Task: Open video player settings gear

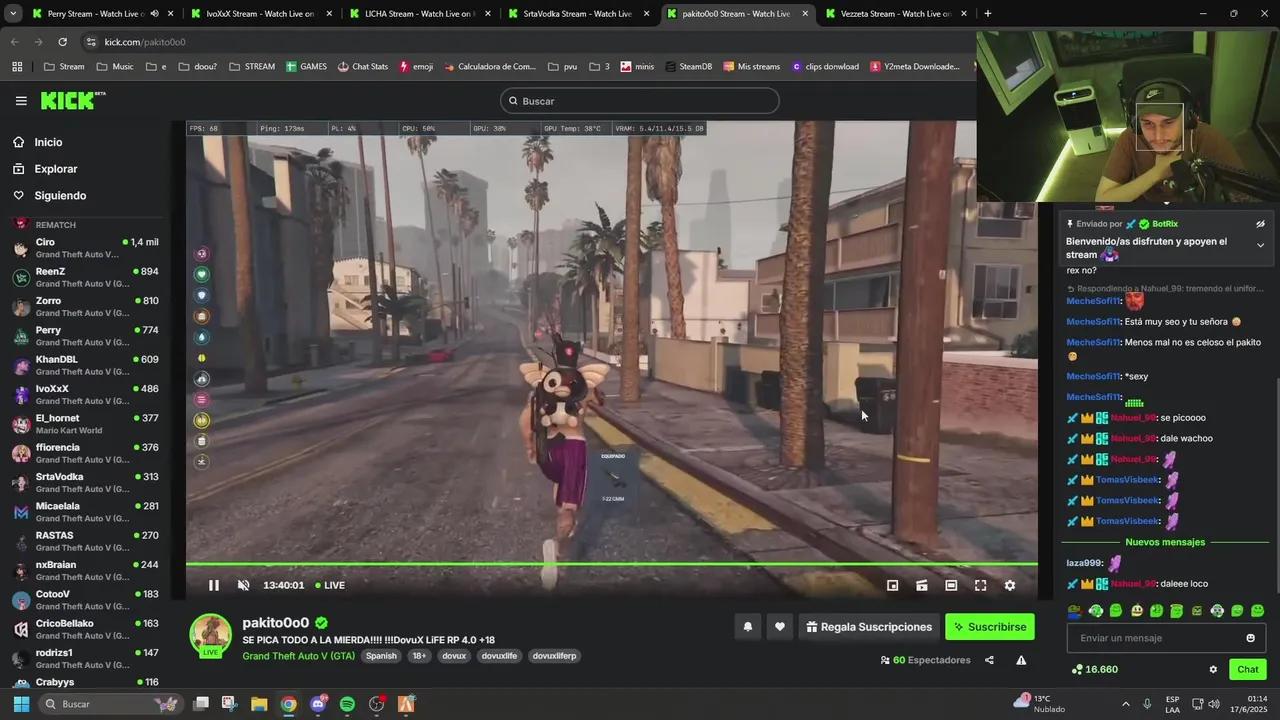Action: click(1009, 586)
